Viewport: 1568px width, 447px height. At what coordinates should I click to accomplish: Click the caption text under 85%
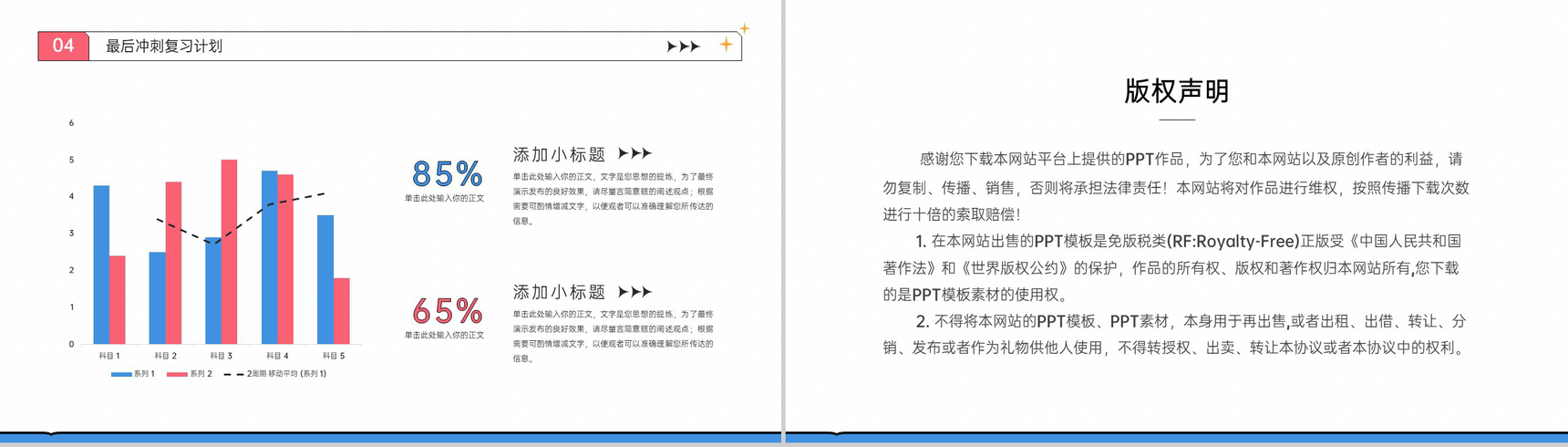[445, 198]
